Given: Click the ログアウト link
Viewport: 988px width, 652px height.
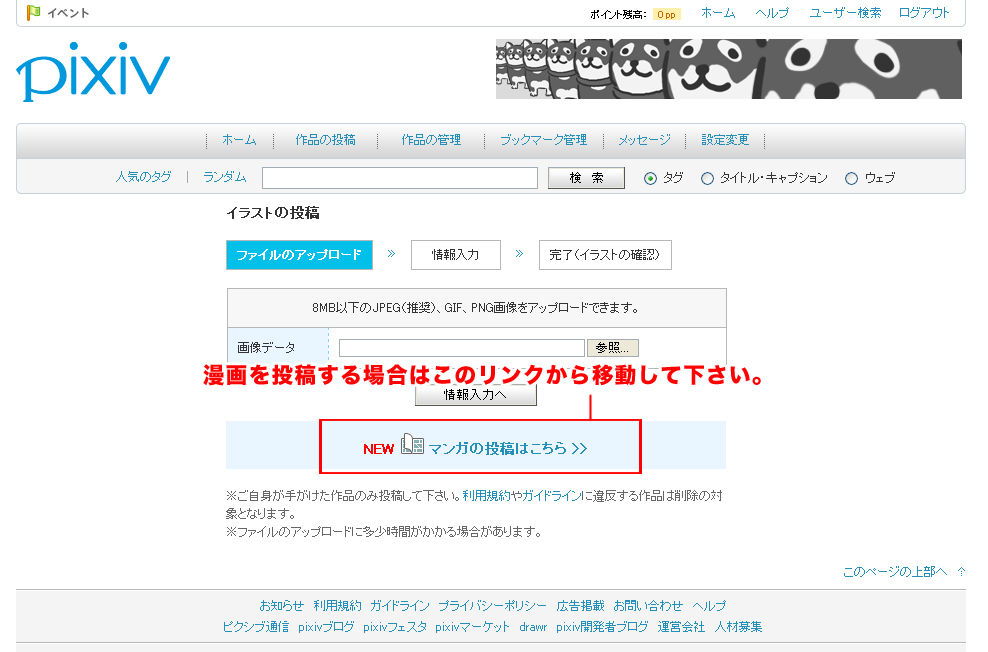Looking at the screenshot, I should pos(924,13).
